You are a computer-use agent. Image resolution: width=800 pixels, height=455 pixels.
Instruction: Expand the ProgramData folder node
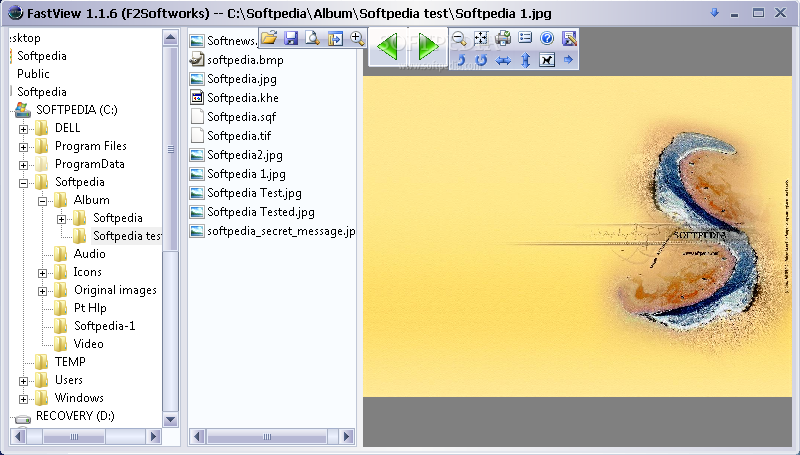(23, 165)
